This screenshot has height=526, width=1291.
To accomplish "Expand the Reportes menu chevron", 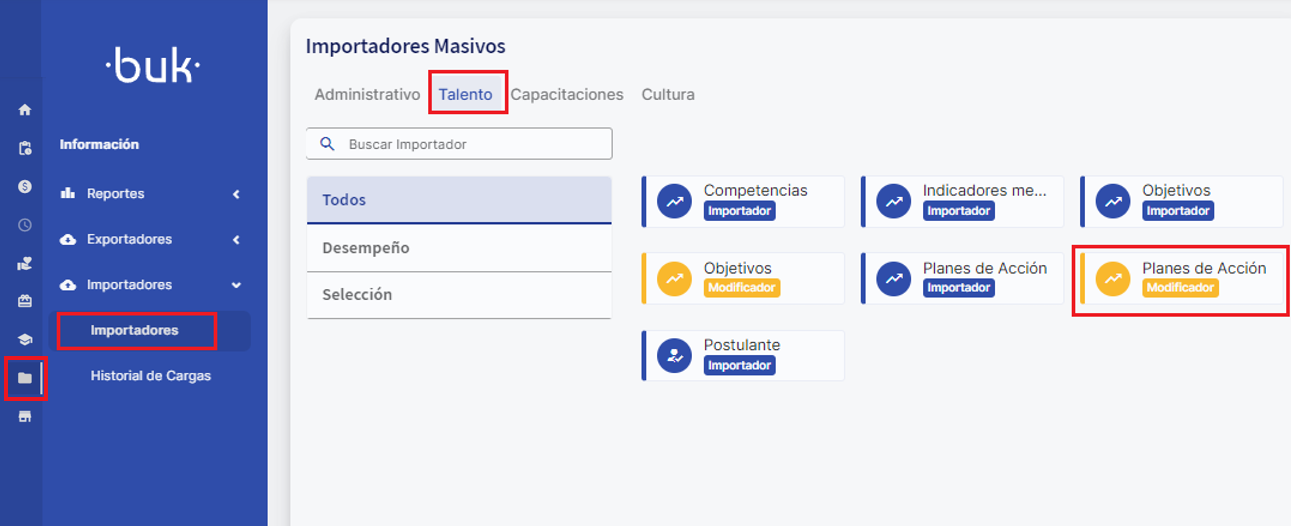I will [236, 194].
